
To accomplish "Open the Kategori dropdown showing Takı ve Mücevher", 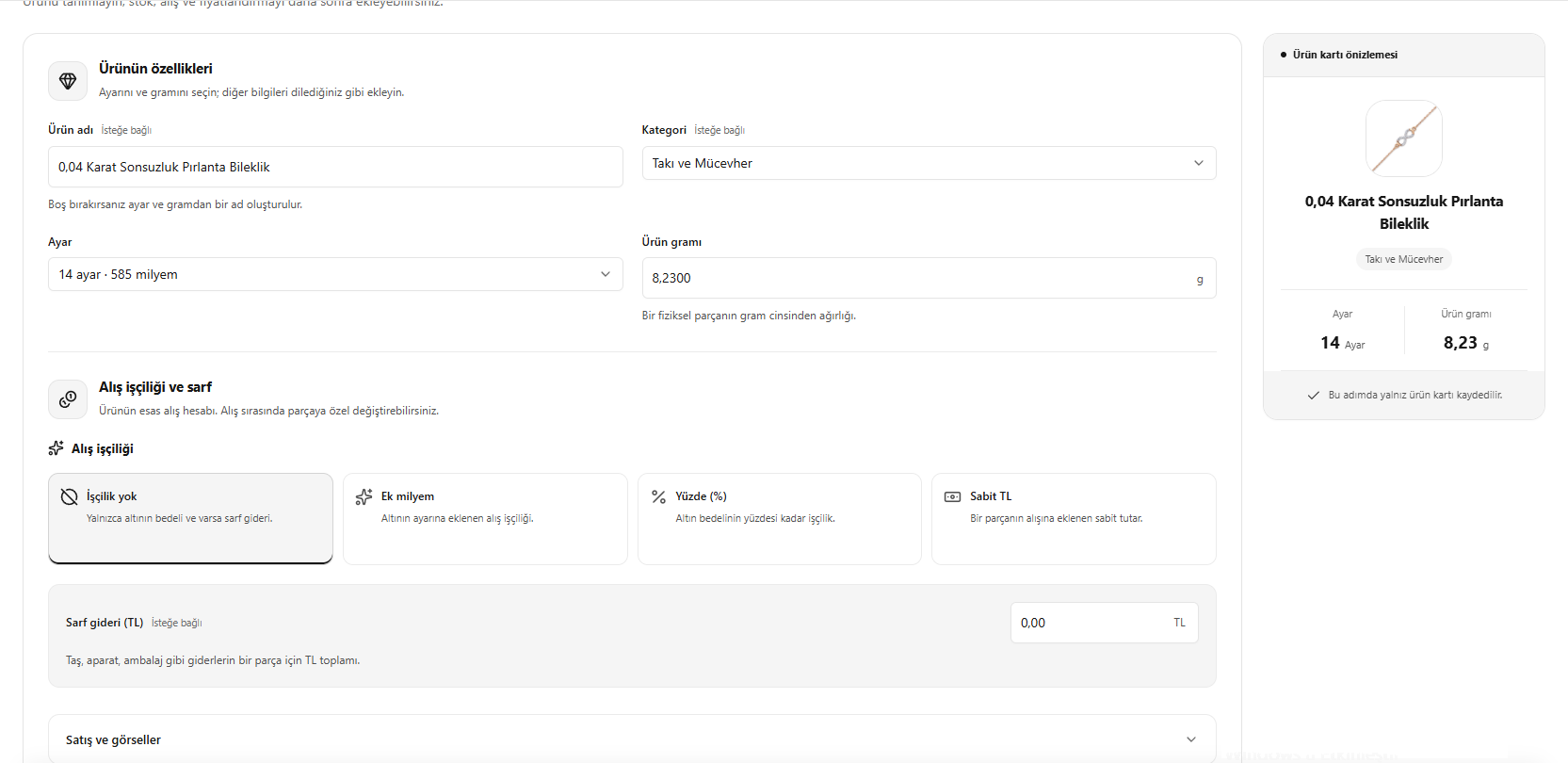I will 929,163.
